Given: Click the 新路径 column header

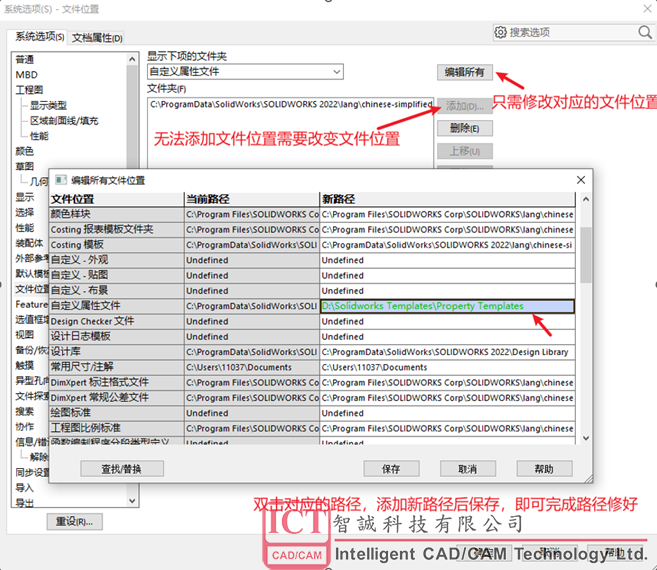Looking at the screenshot, I should [x=447, y=199].
